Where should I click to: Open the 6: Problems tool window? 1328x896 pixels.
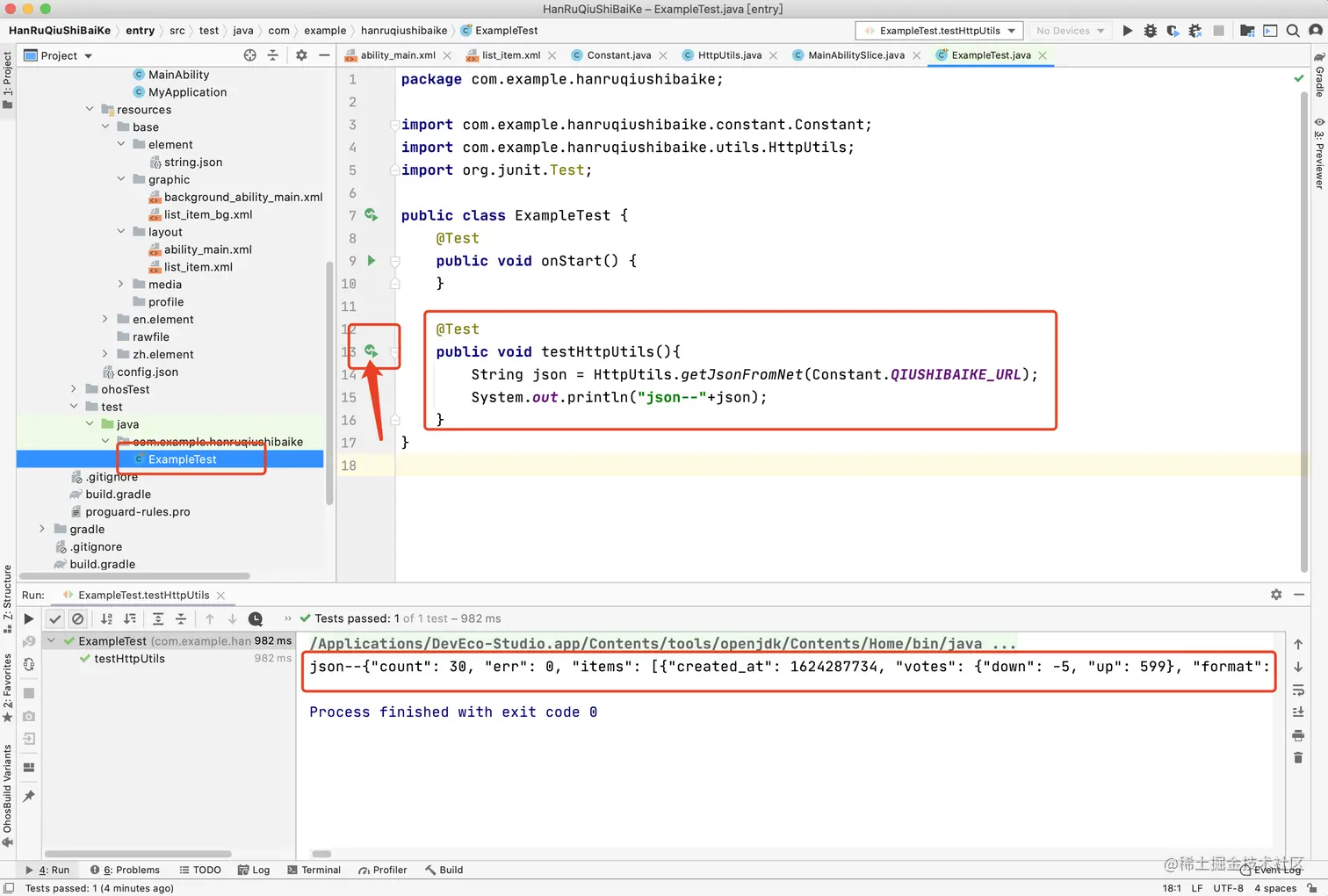(125, 870)
